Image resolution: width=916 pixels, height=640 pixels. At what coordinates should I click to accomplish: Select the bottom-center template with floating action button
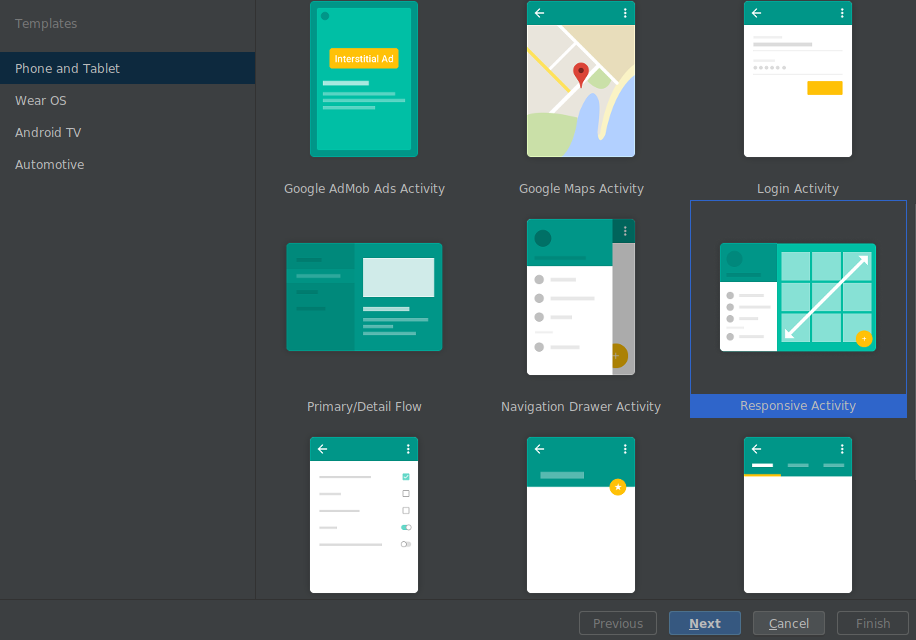click(x=581, y=514)
